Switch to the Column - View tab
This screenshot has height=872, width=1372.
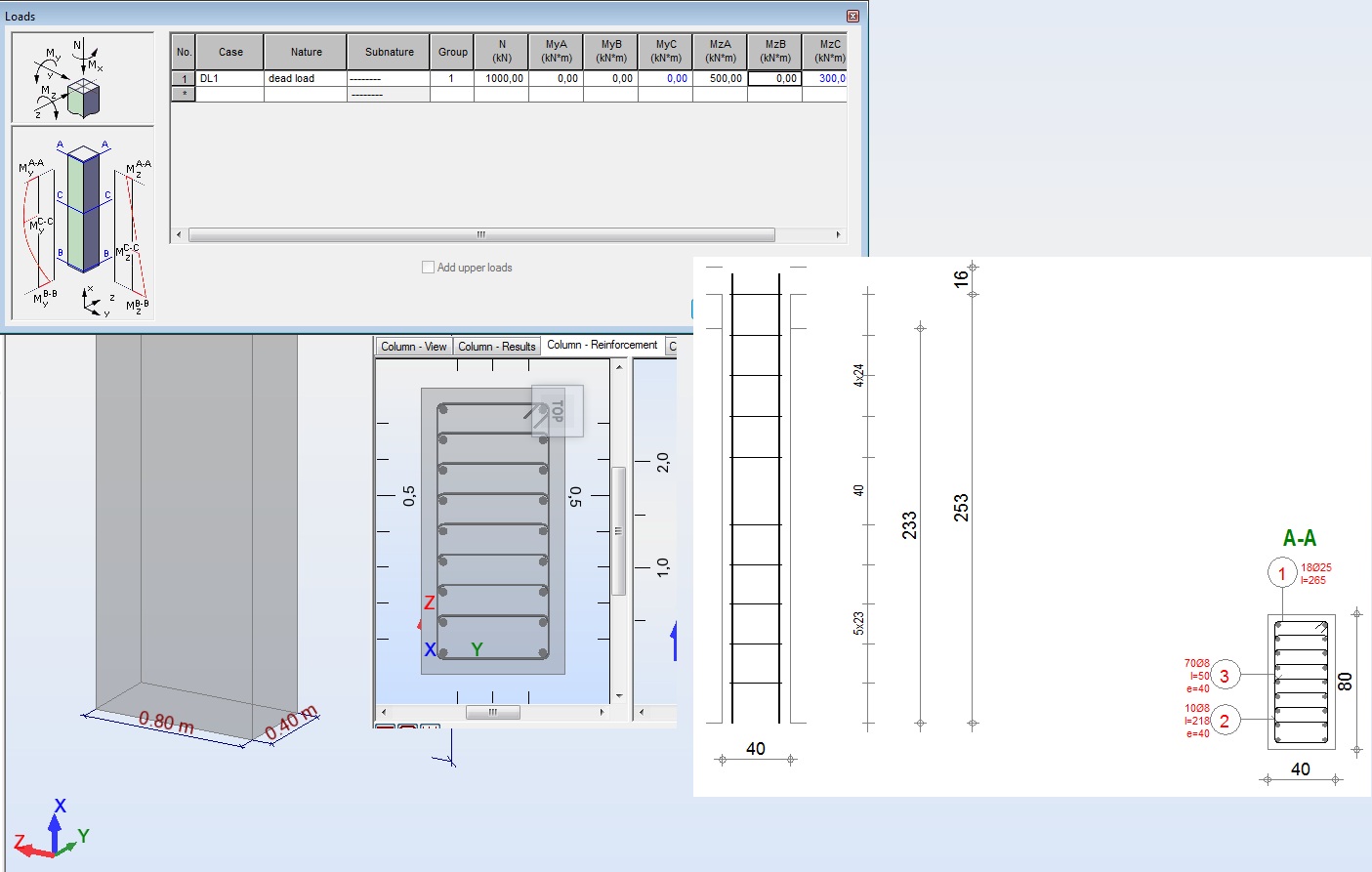(x=414, y=347)
